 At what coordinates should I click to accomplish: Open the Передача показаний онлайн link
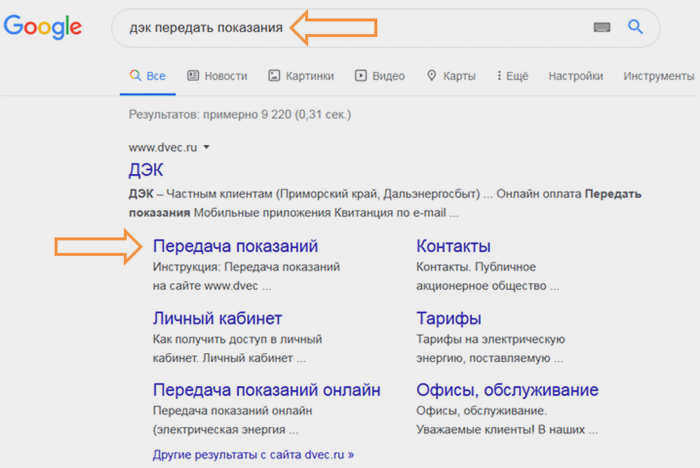coord(267,390)
